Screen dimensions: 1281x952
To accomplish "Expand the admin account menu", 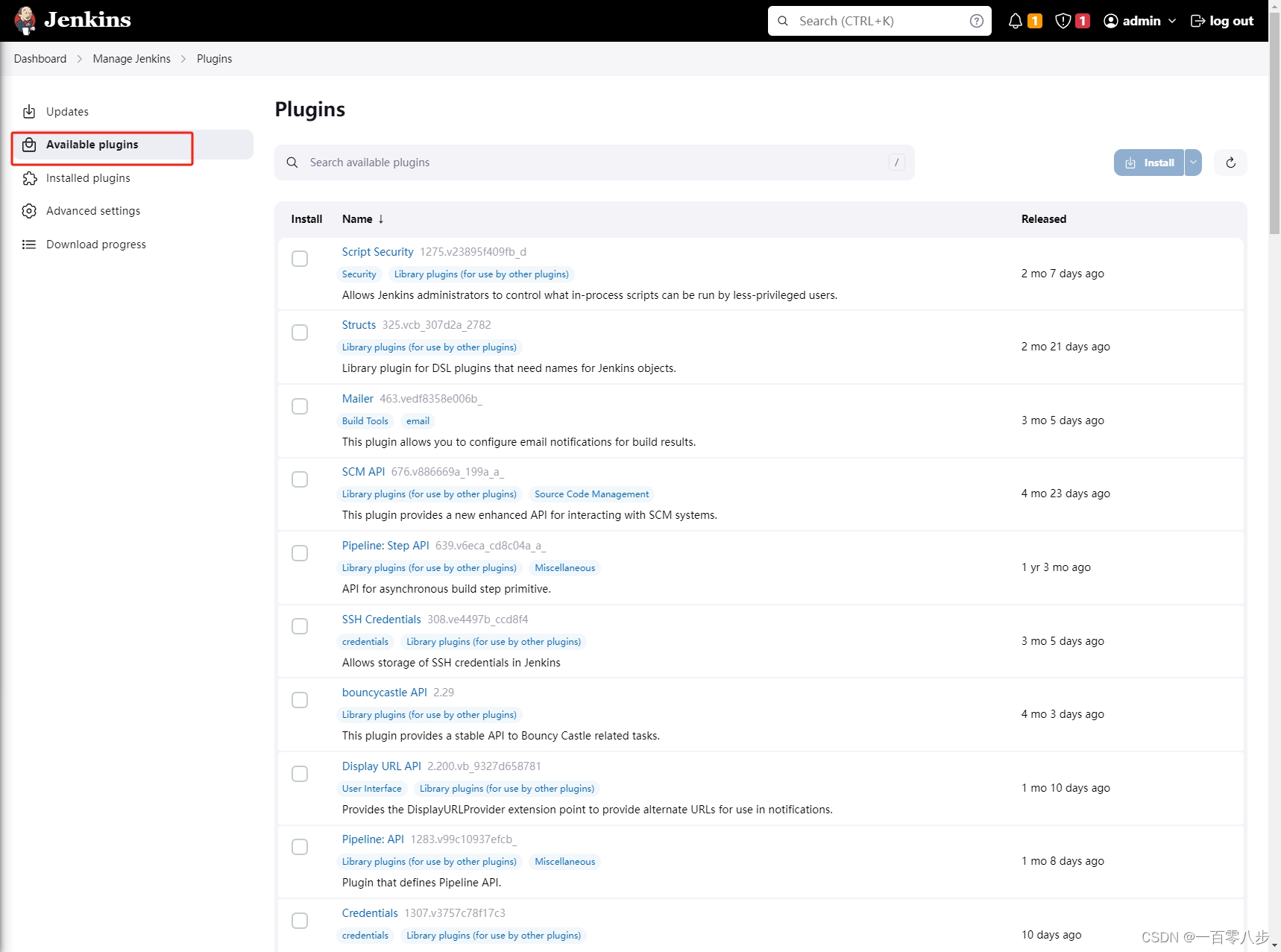I will coord(1172,20).
